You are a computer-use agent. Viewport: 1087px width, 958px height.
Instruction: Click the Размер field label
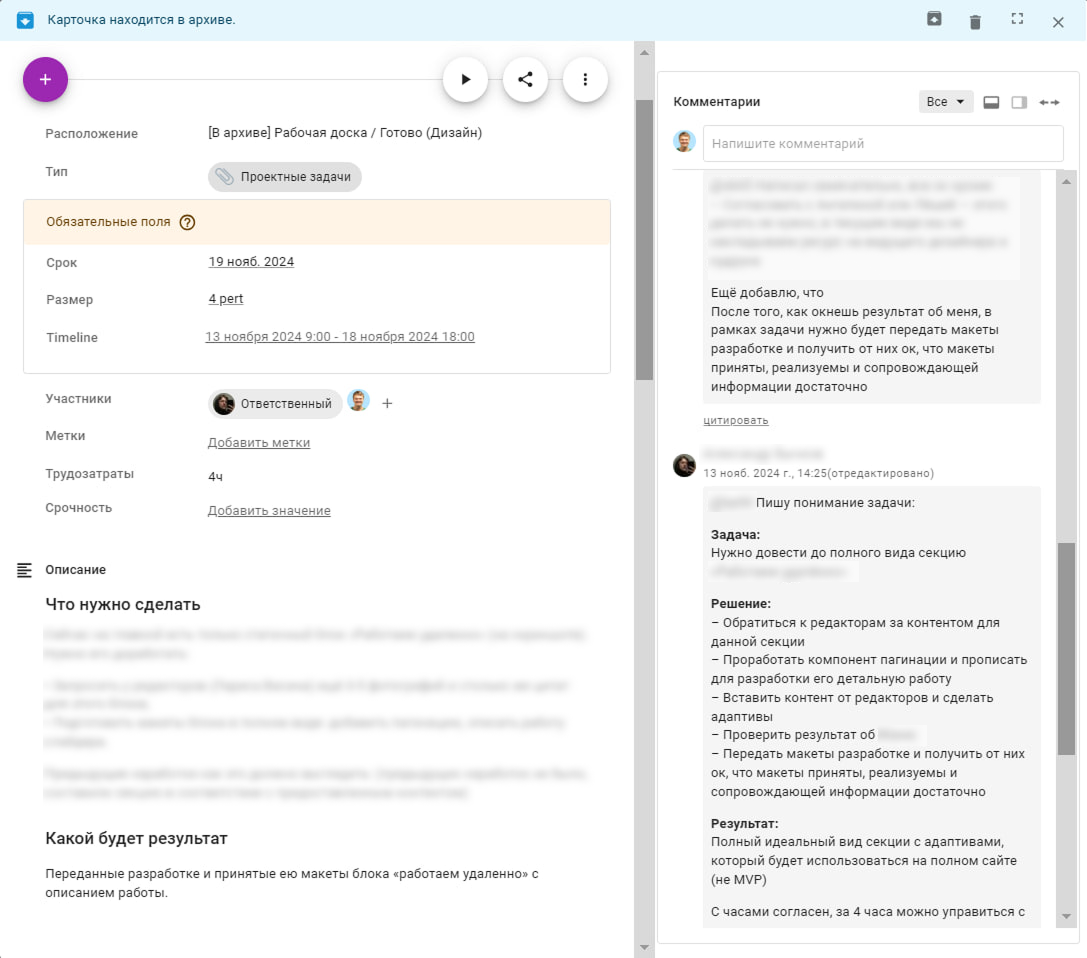69,299
